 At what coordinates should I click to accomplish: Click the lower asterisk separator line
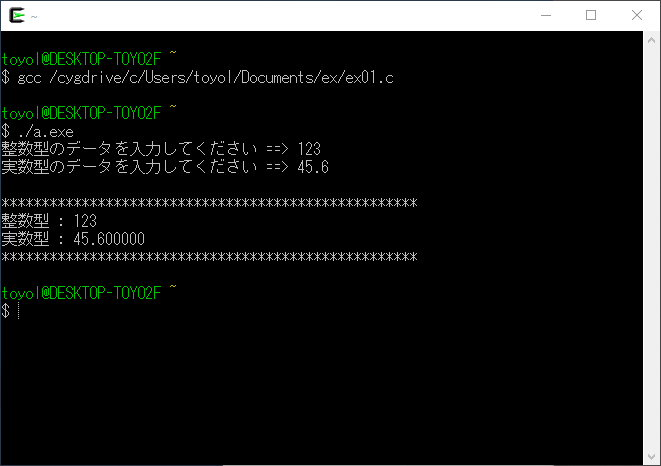(209, 257)
